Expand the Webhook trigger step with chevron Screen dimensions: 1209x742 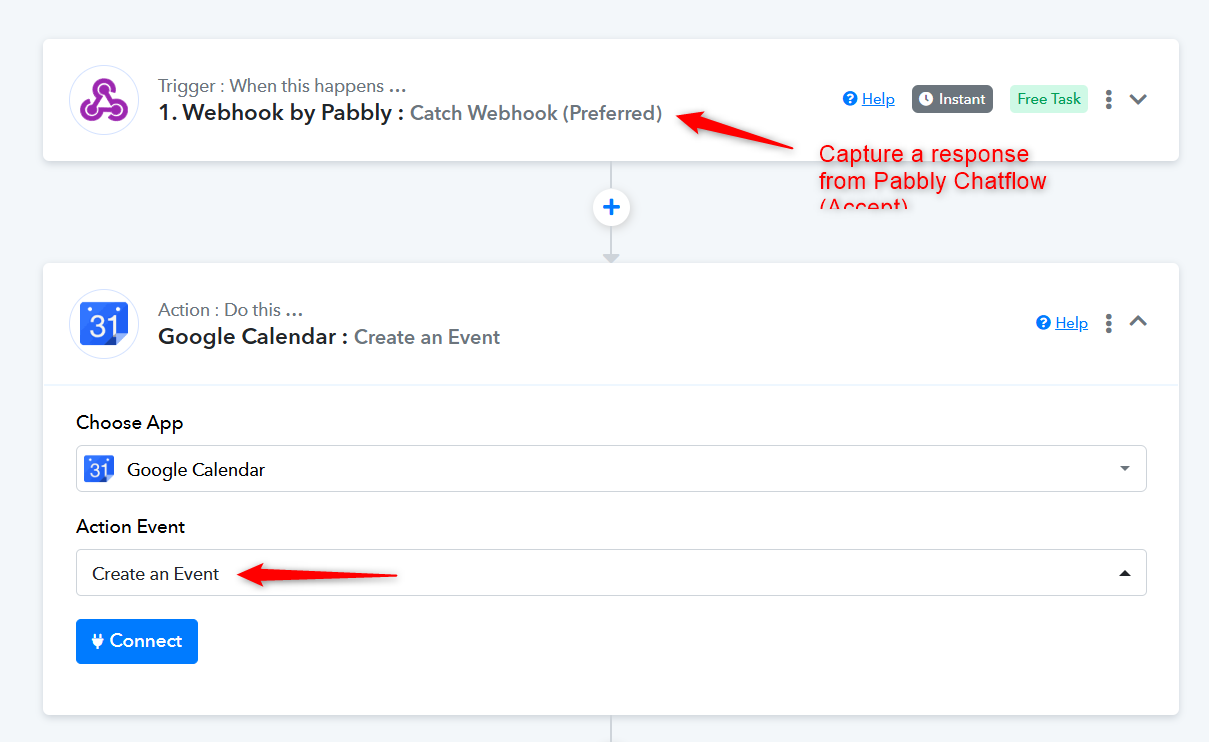1138,99
